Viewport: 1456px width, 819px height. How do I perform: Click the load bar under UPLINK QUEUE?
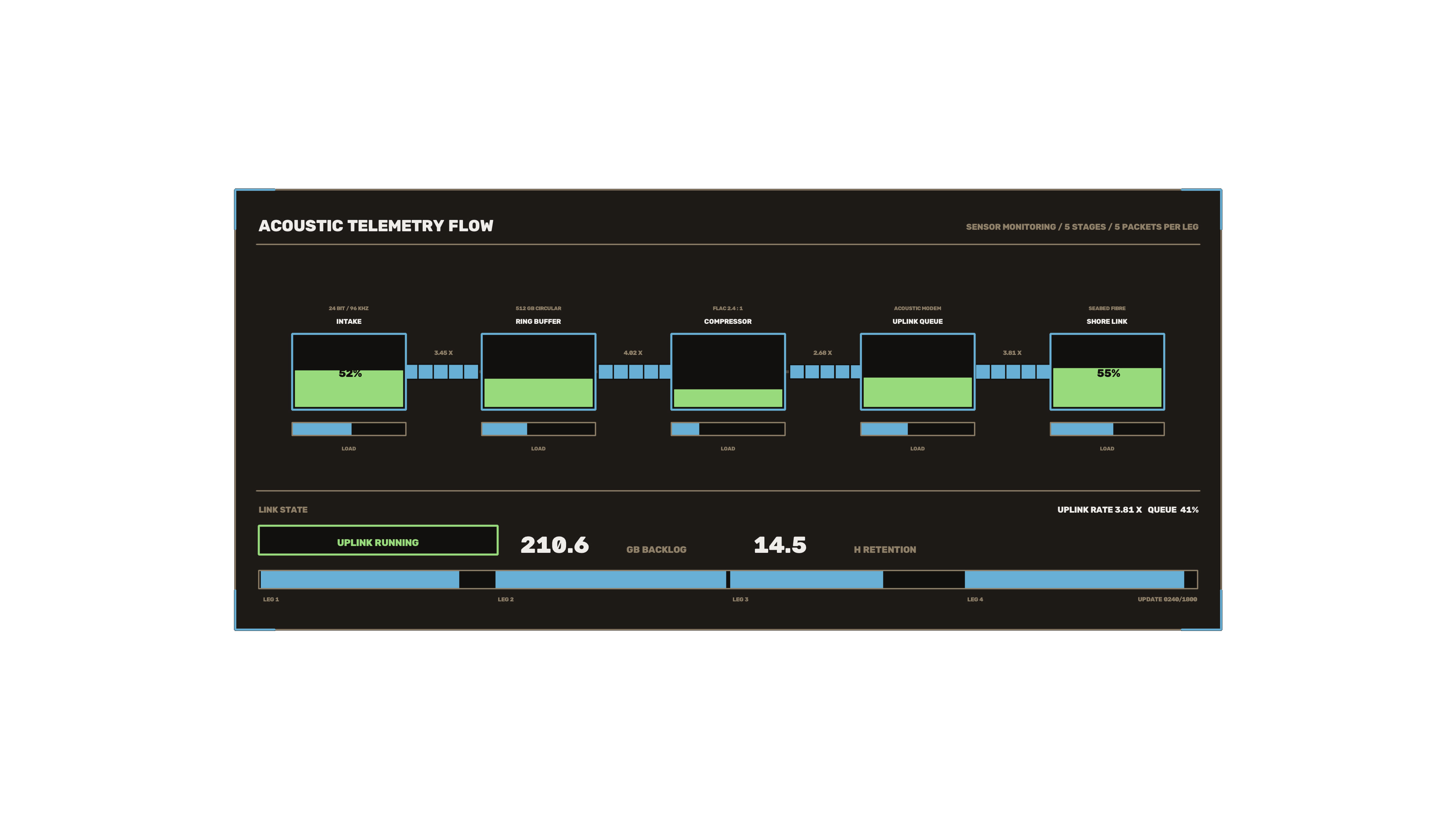[917, 429]
